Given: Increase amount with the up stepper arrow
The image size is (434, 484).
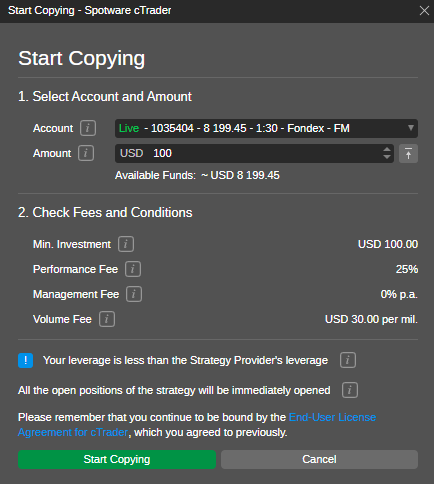Looking at the screenshot, I should [x=387, y=149].
